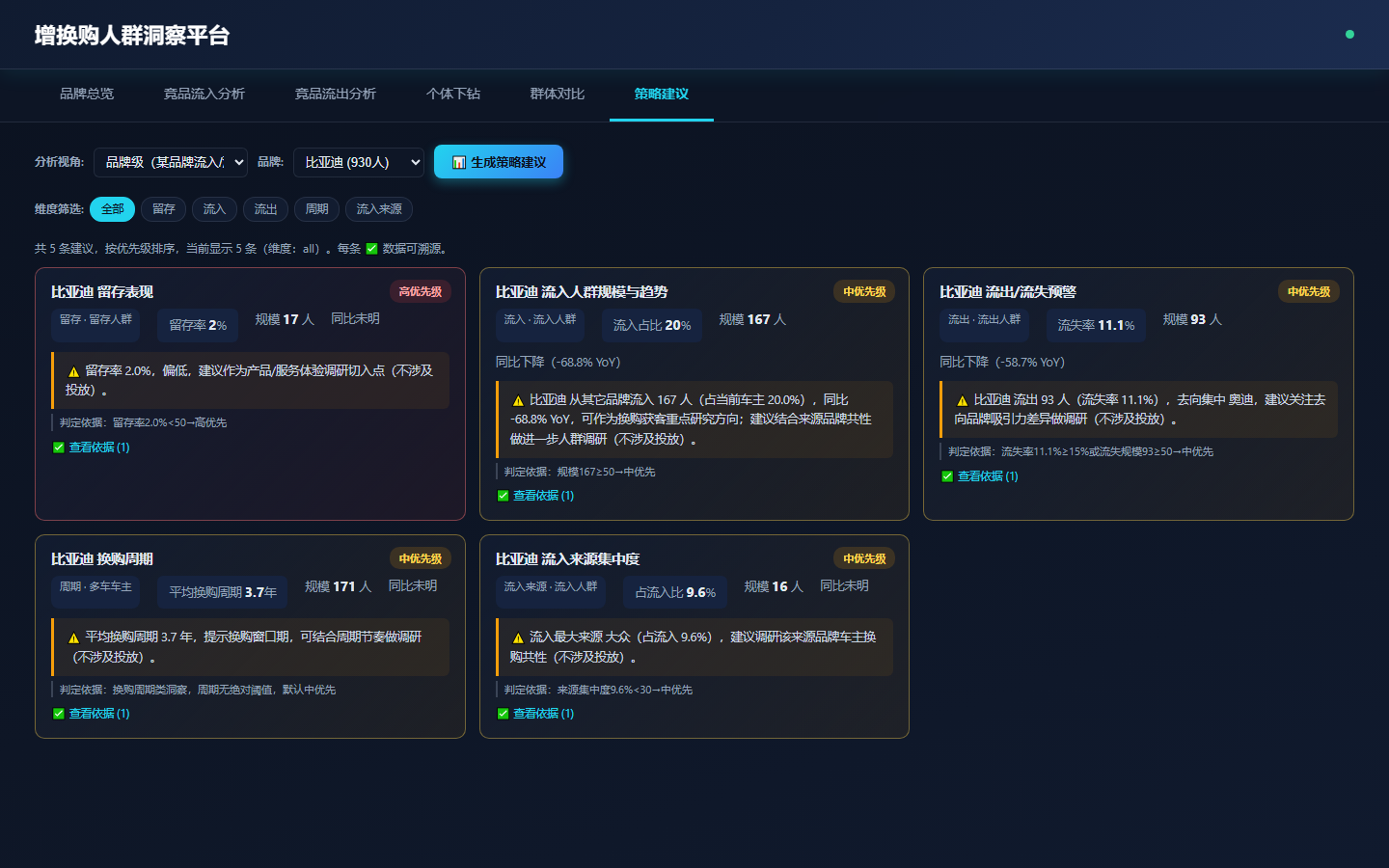Select the 全部 dimension filter chip
Image resolution: width=1389 pixels, height=868 pixels.
113,209
